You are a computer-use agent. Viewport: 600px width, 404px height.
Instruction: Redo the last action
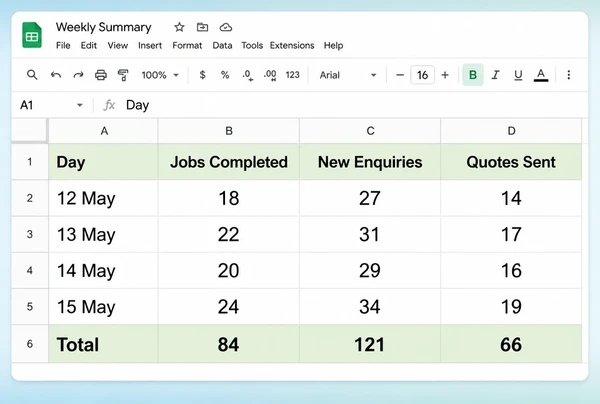pos(78,75)
